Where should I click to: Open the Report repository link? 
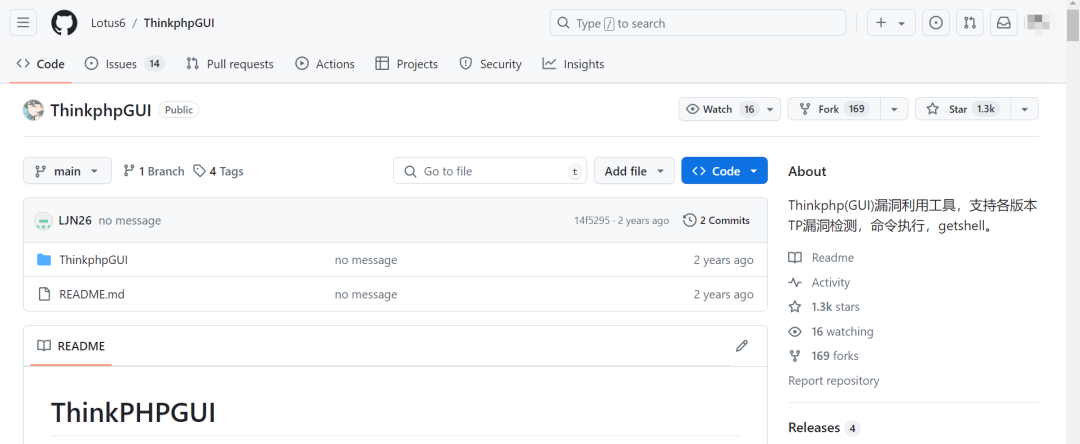[833, 381]
